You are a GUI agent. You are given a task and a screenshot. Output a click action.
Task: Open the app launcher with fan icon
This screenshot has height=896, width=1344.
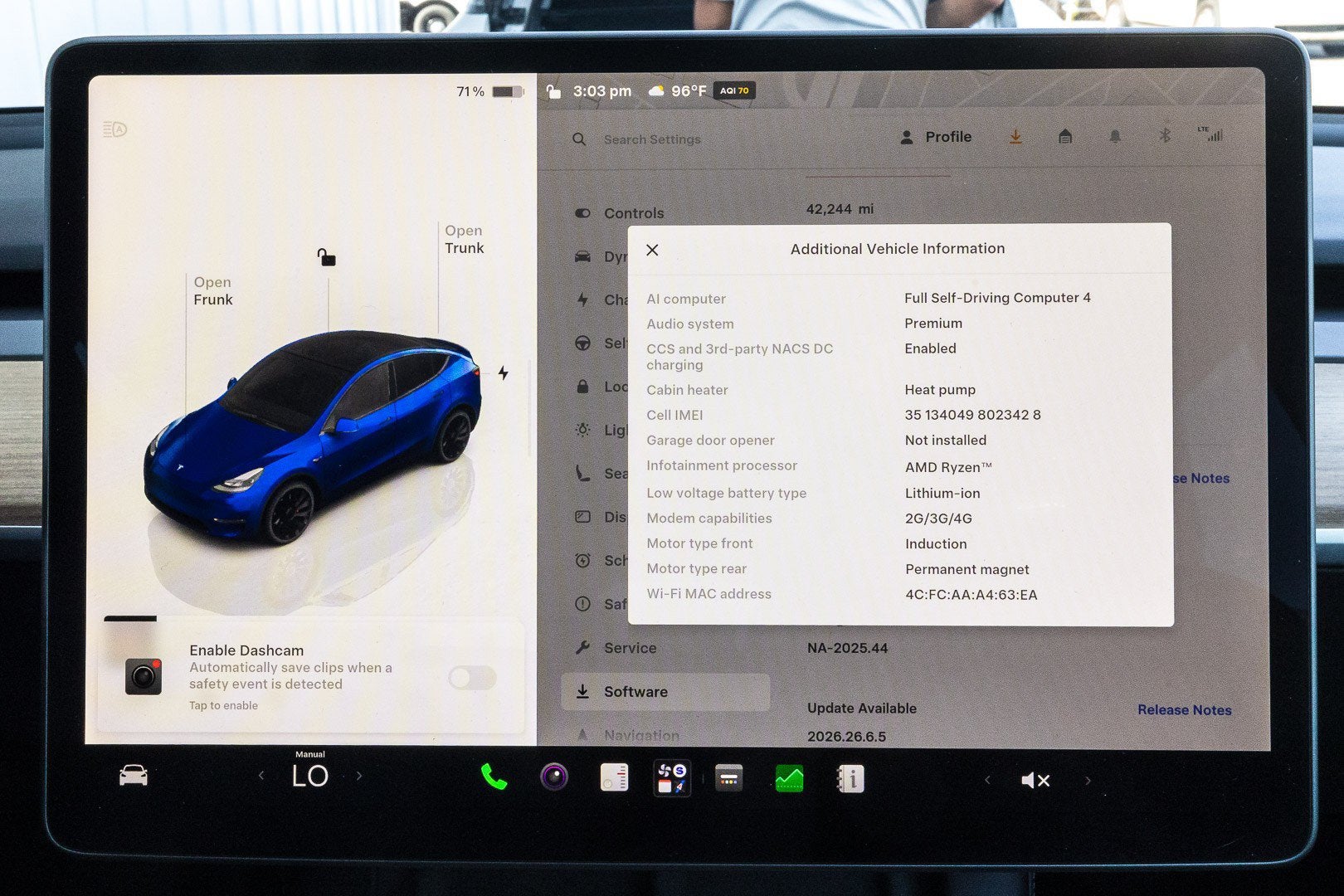tap(672, 778)
